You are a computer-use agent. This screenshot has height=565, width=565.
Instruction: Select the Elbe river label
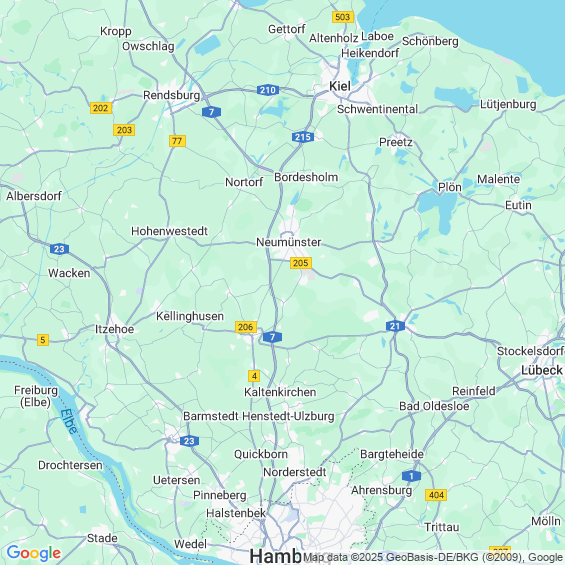[x=68, y=421]
